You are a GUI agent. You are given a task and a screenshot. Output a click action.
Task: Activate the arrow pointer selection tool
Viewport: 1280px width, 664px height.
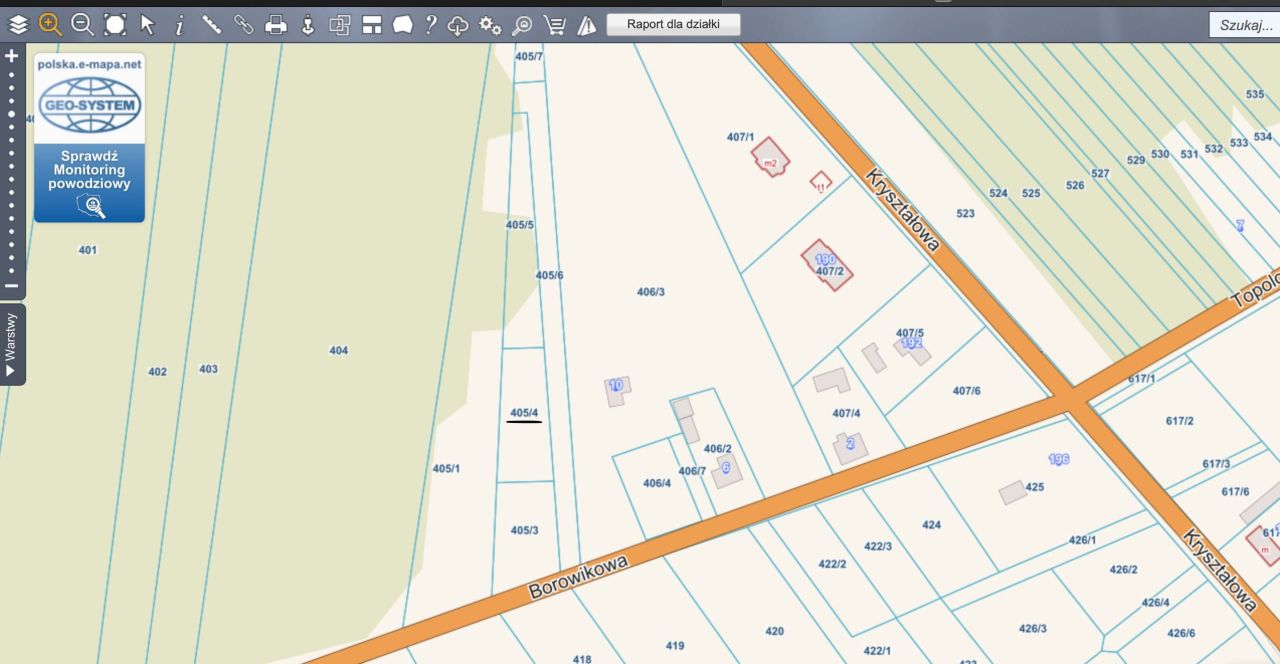click(148, 24)
